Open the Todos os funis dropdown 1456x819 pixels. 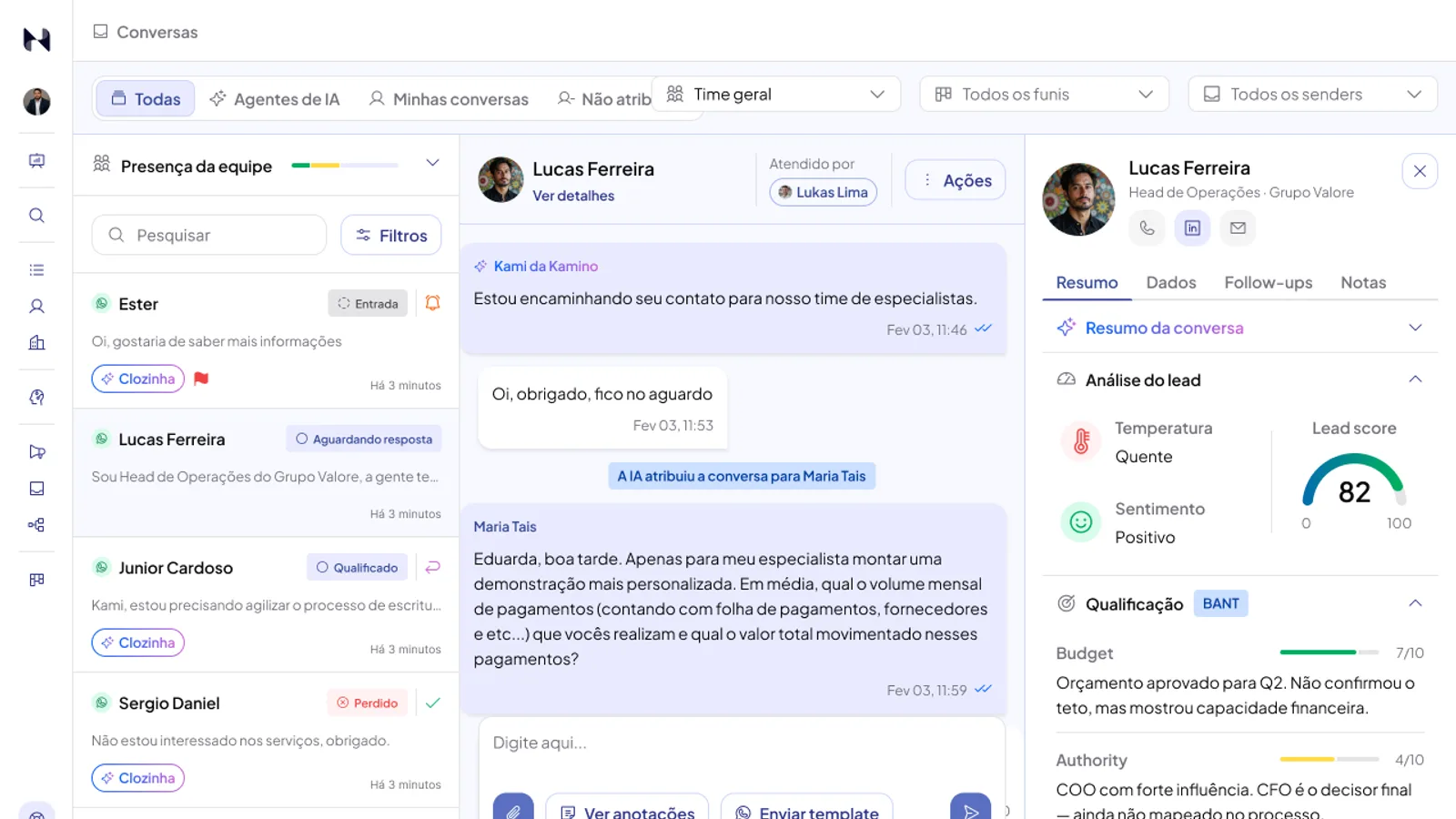[1044, 94]
